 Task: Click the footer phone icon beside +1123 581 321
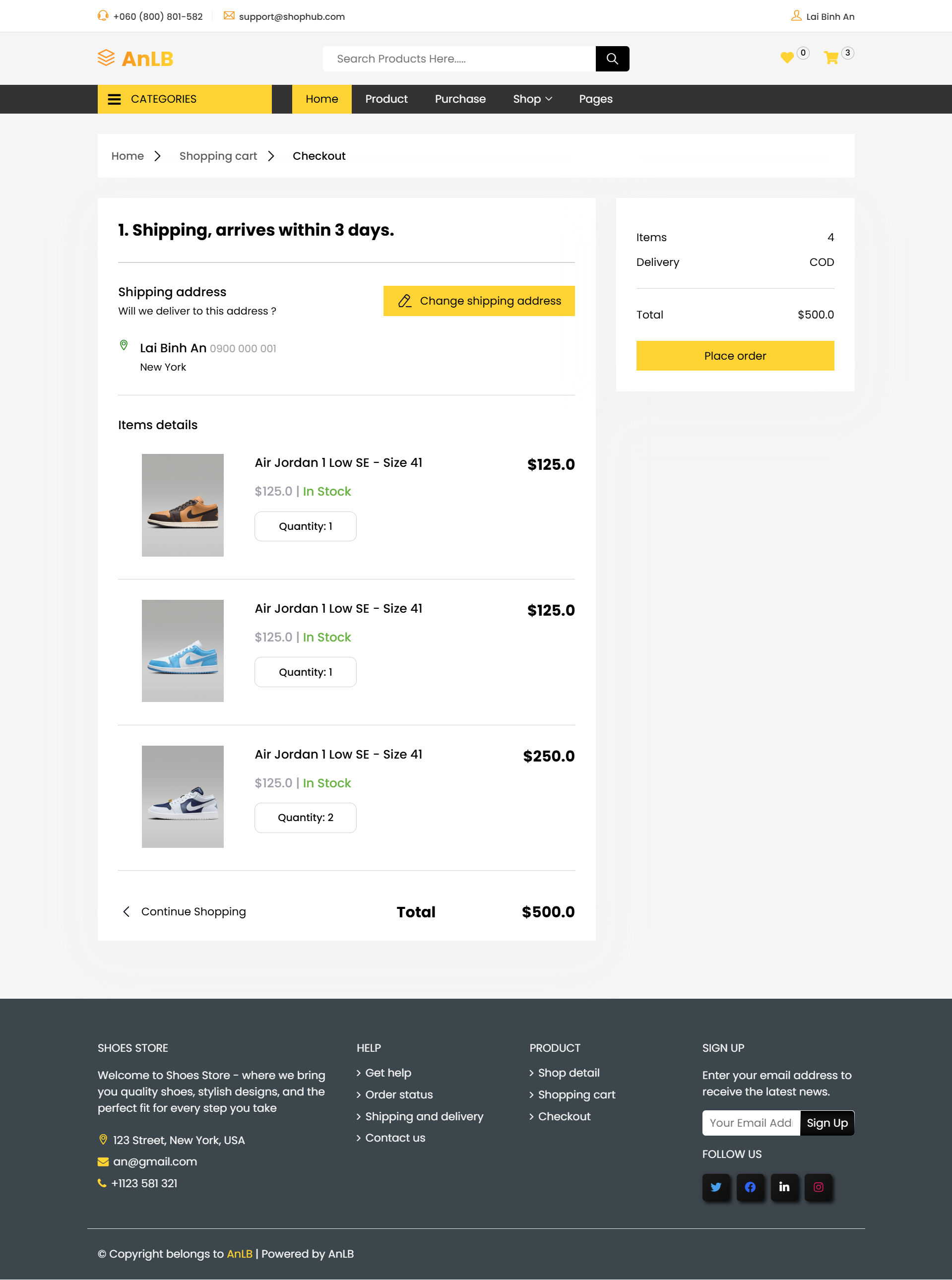click(x=102, y=1183)
